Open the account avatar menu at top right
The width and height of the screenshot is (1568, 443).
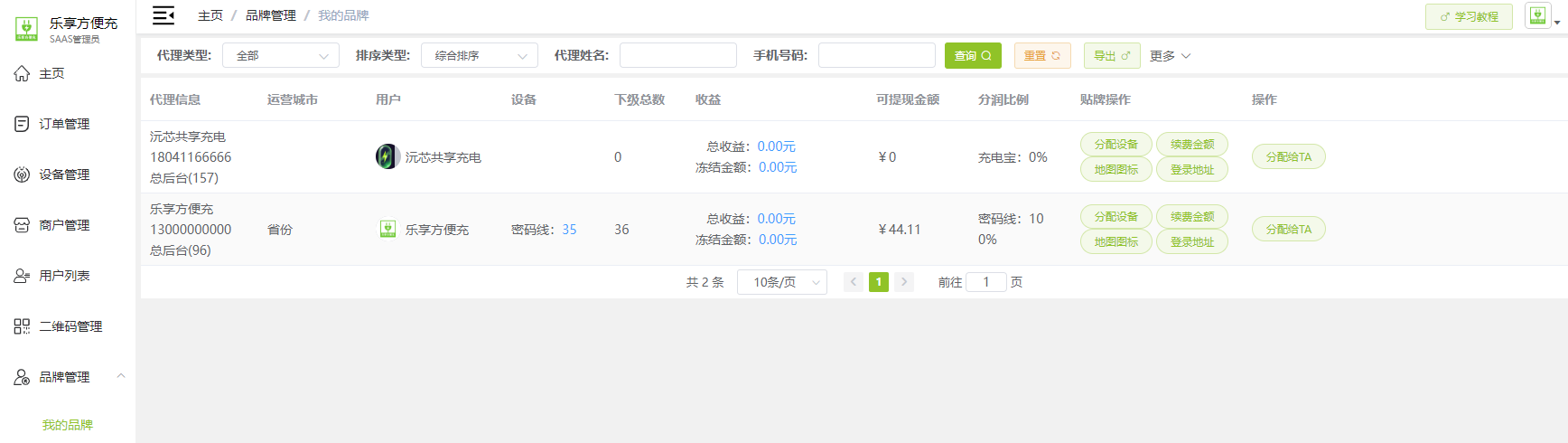pos(1537,15)
